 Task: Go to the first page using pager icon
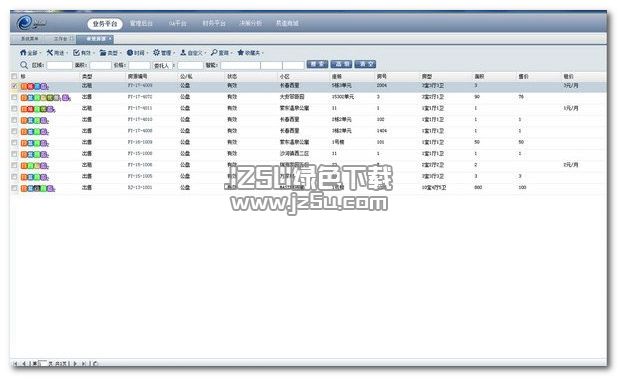click(x=15, y=364)
